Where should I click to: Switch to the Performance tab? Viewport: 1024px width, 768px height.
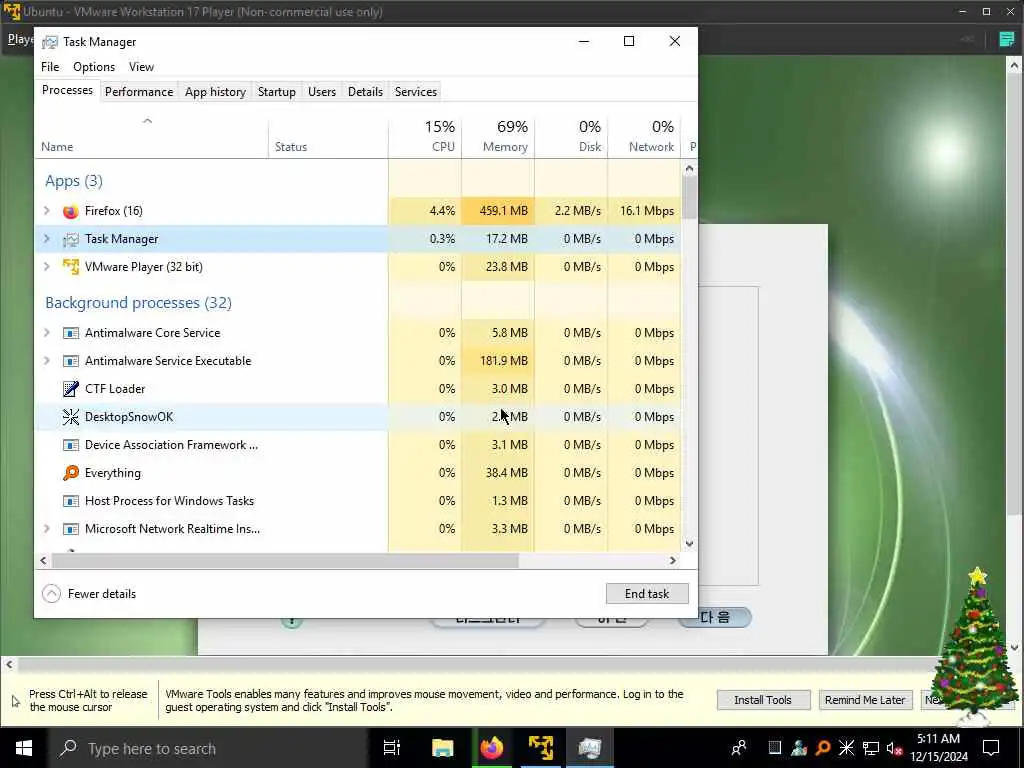click(x=139, y=92)
